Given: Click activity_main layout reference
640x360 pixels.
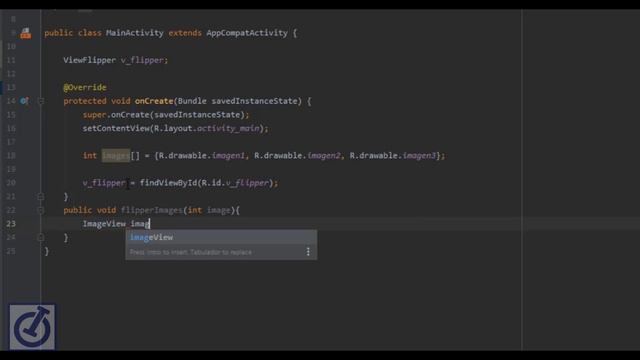Looking at the screenshot, I should click(228, 128).
